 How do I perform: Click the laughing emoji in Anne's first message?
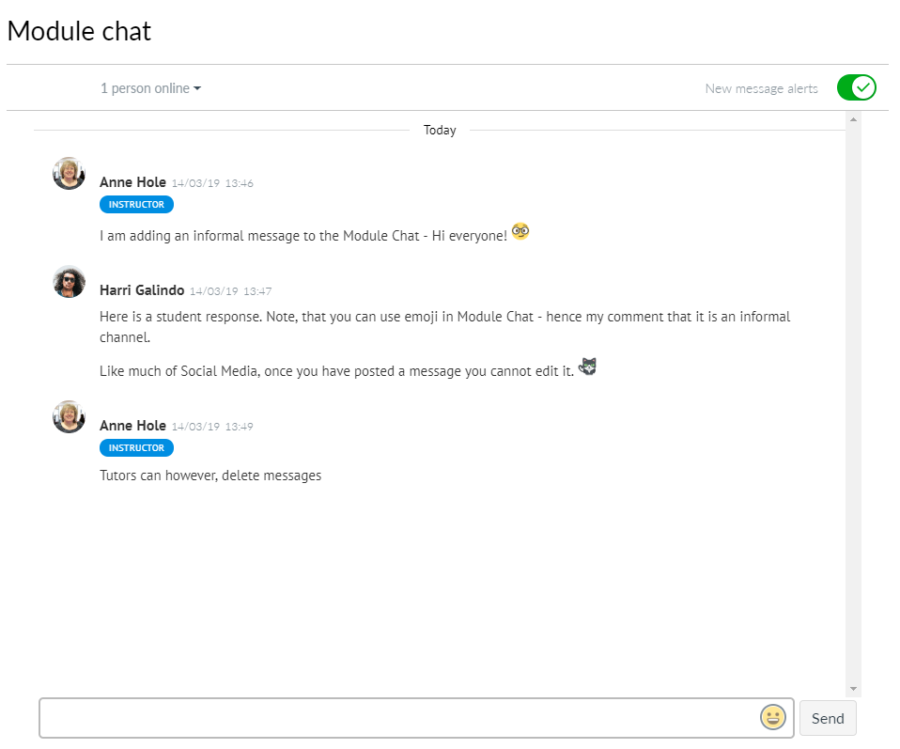click(519, 231)
